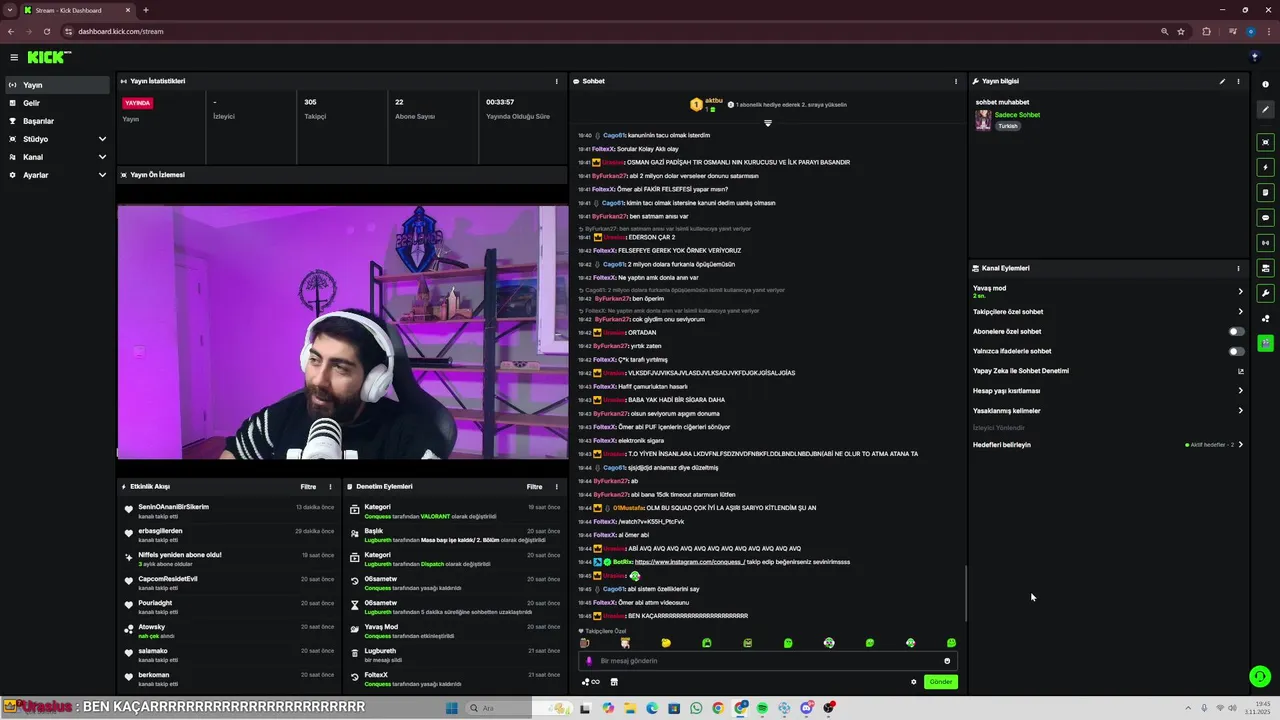Open the Gelir sidebar page
Image resolution: width=1280 pixels, height=720 pixels.
[x=57, y=103]
